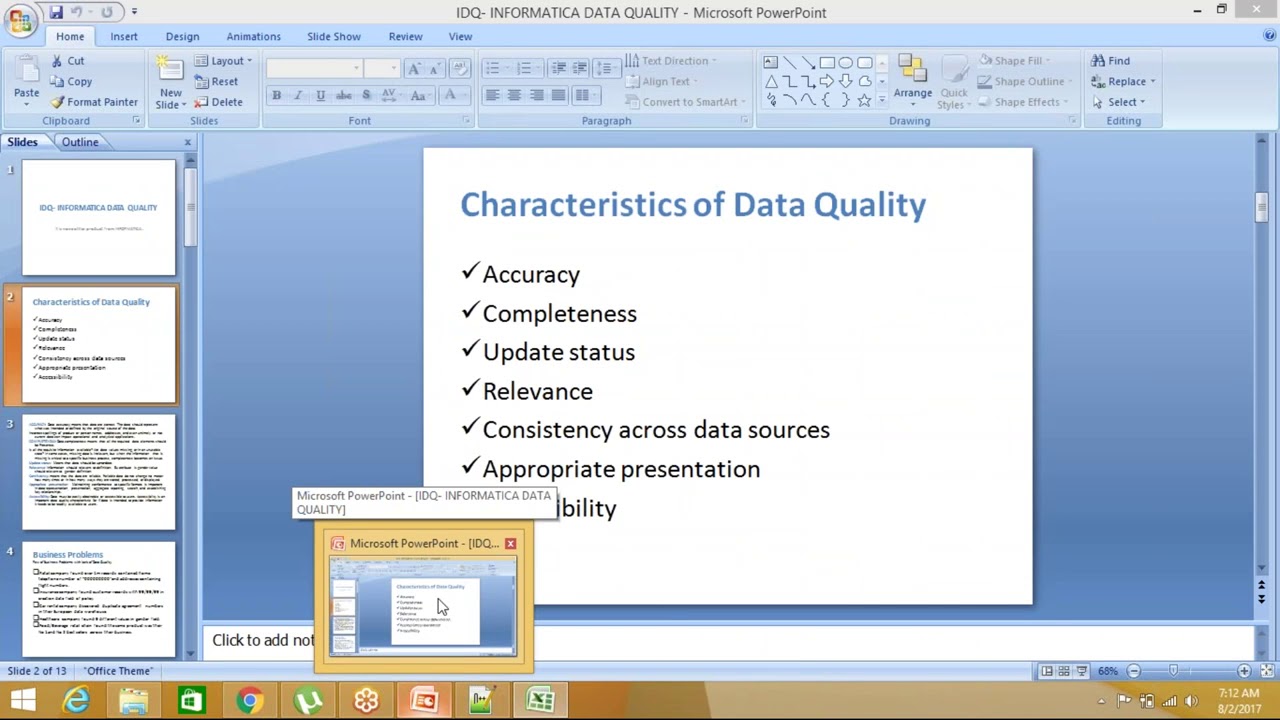Image resolution: width=1280 pixels, height=720 pixels.
Task: Pick the text box shape in gallery
Action: click(770, 62)
